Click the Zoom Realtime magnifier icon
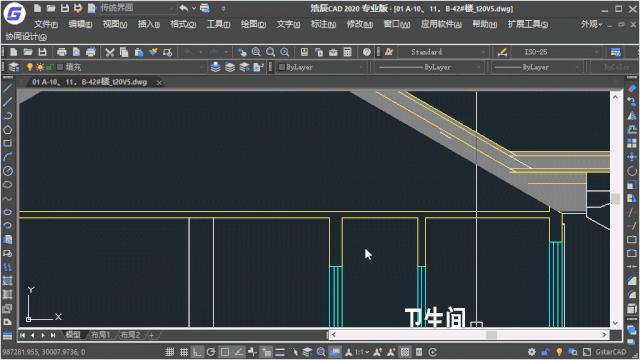 [x=256, y=52]
